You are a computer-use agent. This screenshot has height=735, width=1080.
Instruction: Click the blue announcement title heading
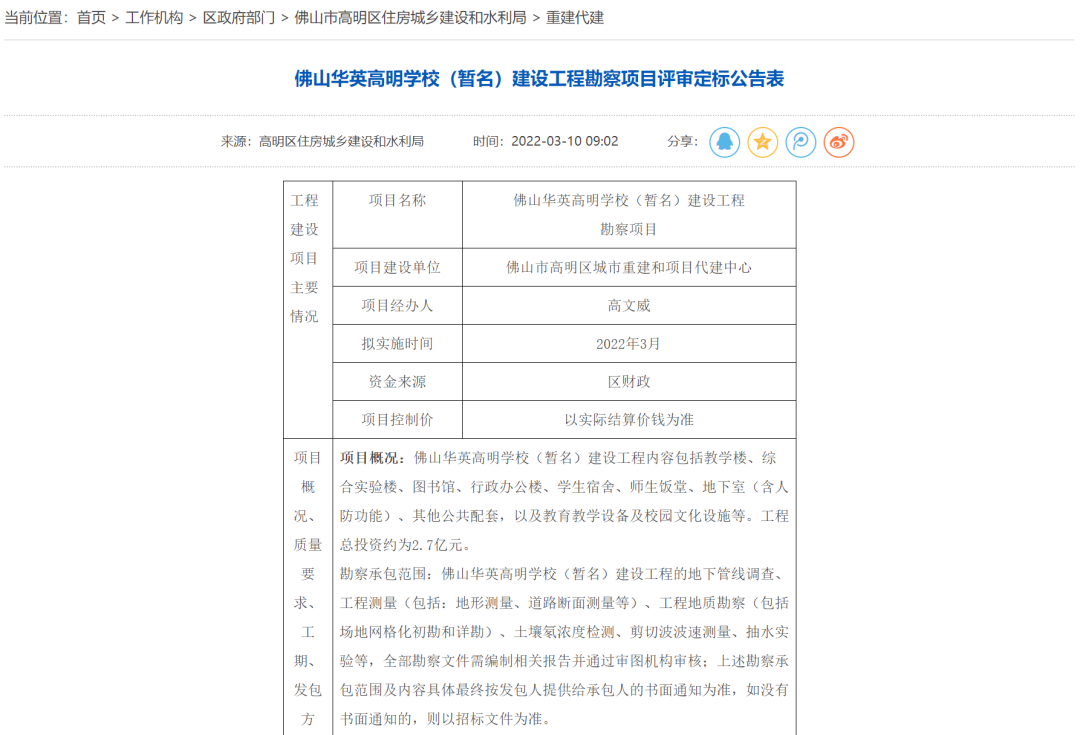tap(539, 79)
